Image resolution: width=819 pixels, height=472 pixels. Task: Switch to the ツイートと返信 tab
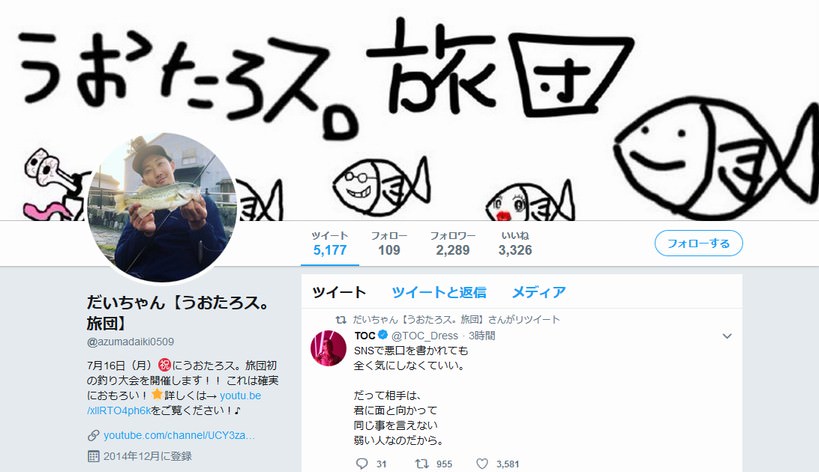pos(439,292)
